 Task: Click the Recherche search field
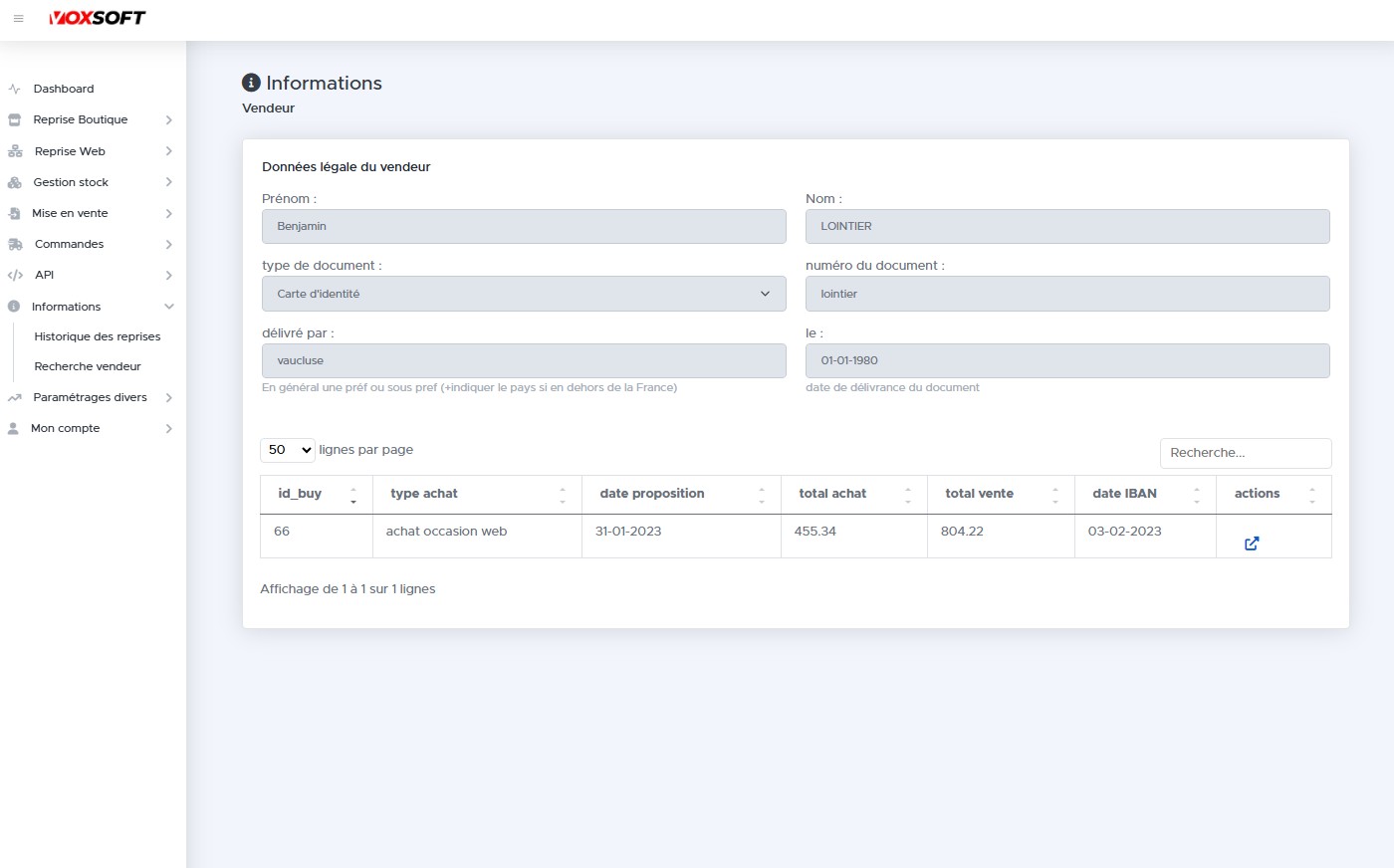coord(1245,453)
